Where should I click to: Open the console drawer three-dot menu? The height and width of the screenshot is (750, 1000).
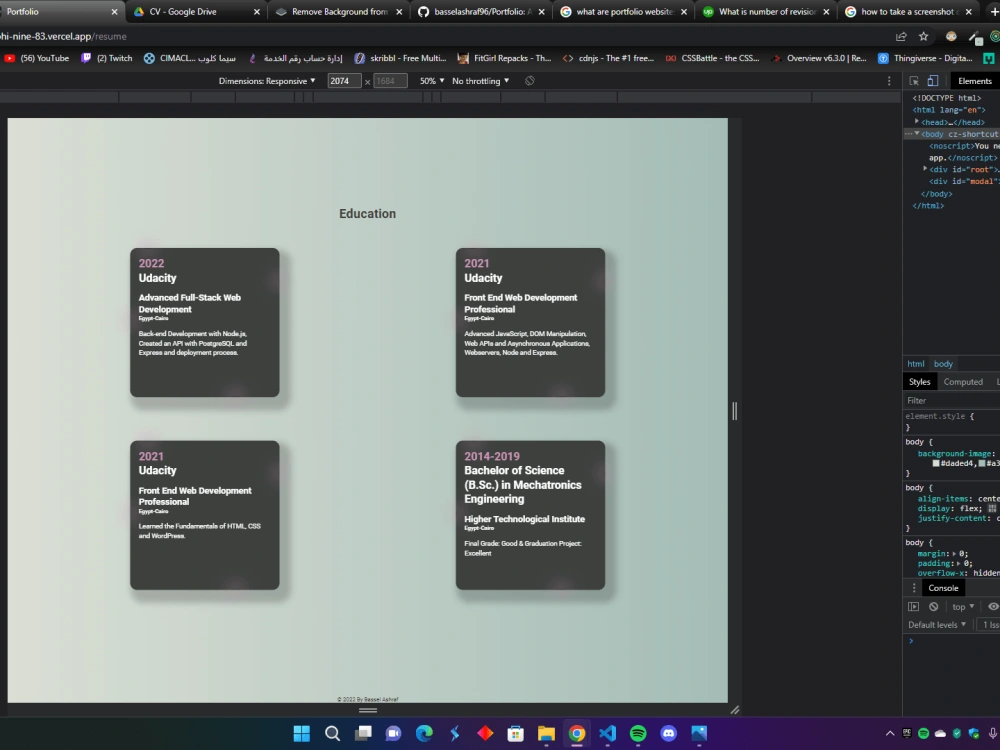pos(913,588)
